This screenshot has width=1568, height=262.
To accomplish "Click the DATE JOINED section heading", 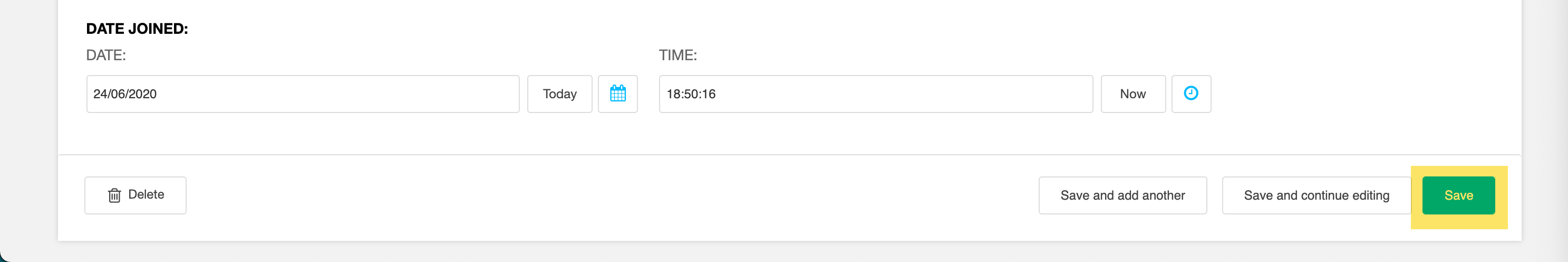I will tap(137, 29).
